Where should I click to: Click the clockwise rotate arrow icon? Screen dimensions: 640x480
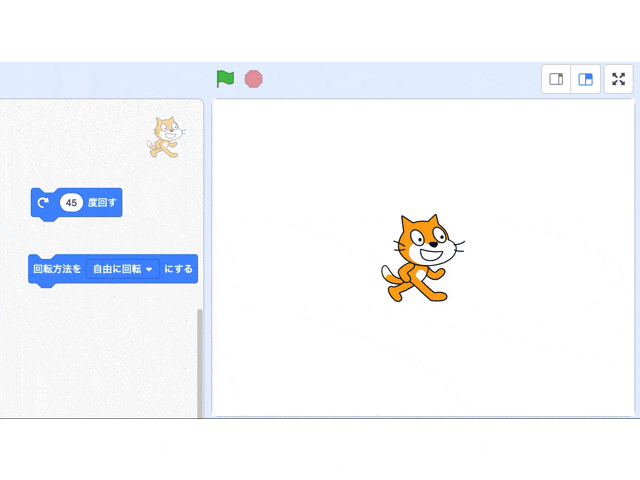(x=43, y=202)
